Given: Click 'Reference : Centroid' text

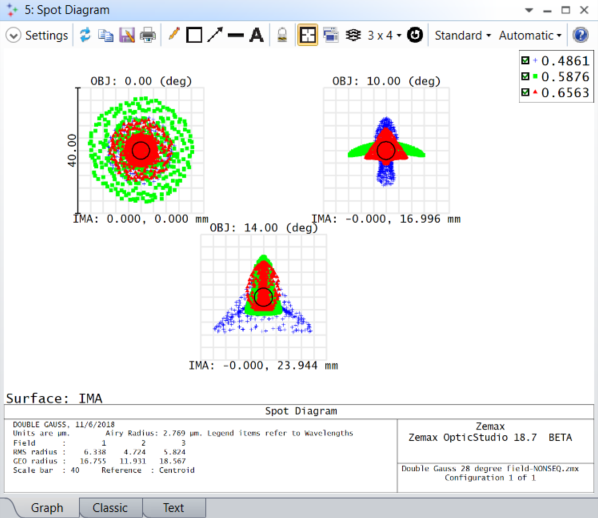Looking at the screenshot, I should click(x=148, y=470).
